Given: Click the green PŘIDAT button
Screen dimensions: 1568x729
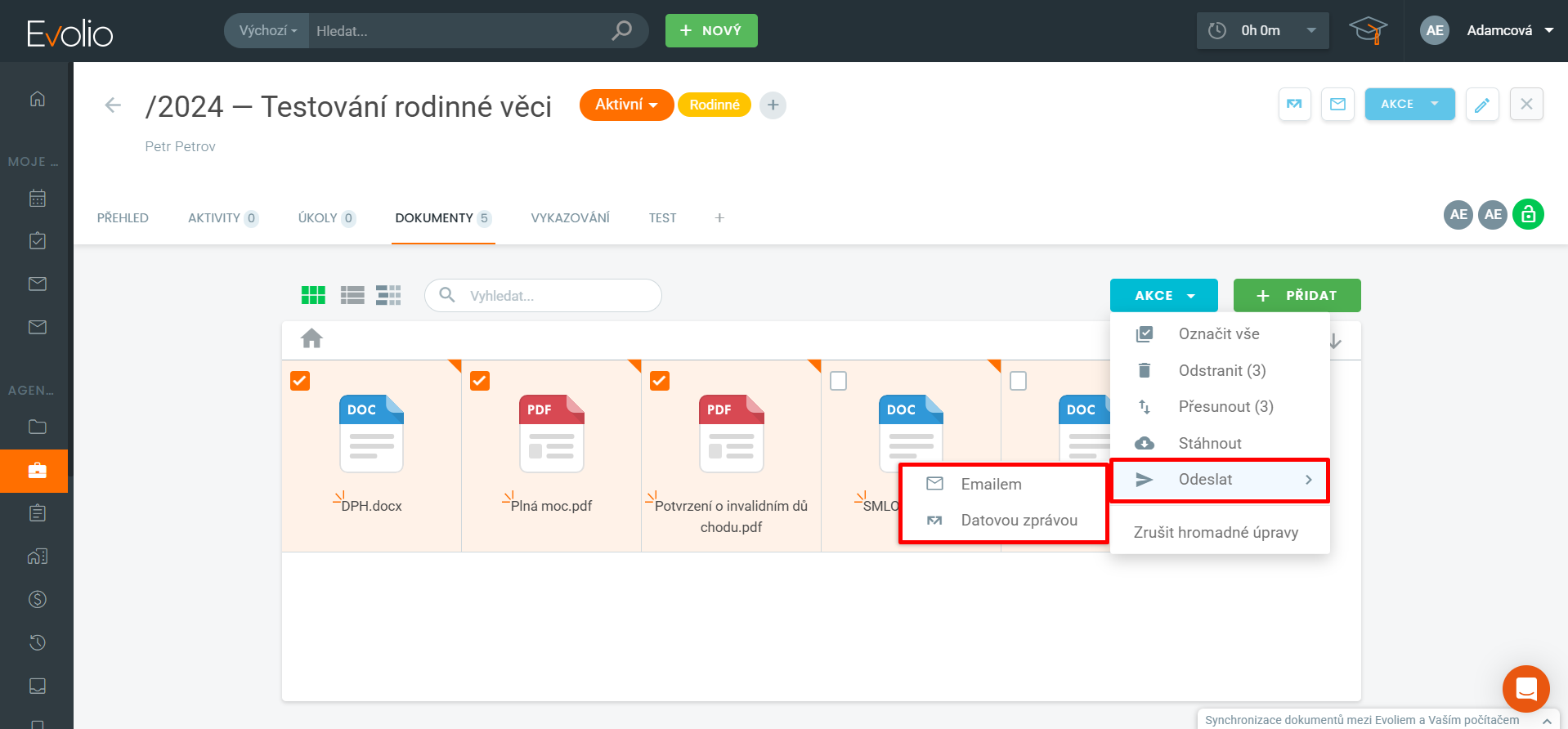Looking at the screenshot, I should [x=1297, y=296].
